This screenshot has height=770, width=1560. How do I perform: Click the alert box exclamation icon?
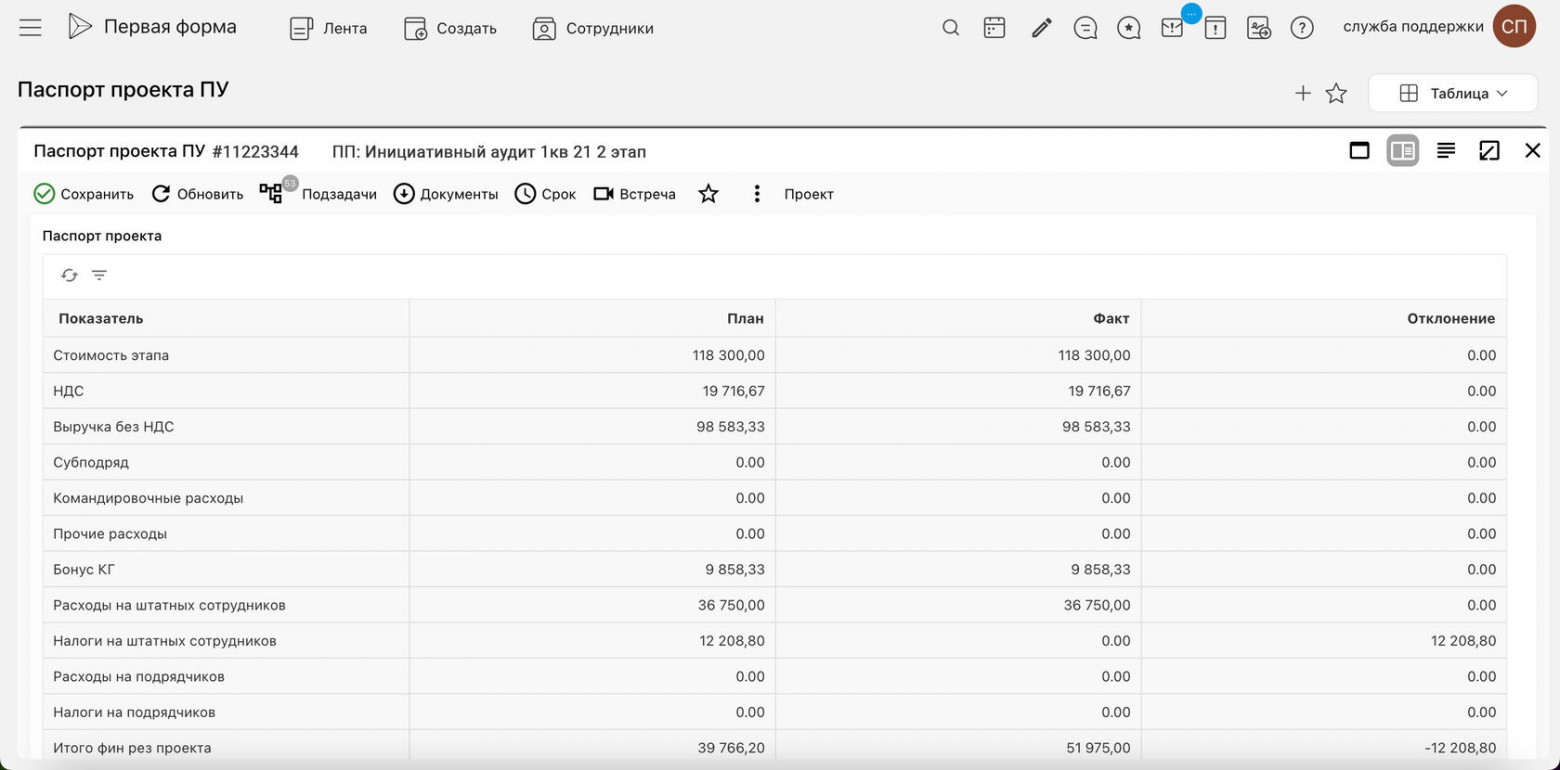coord(1215,28)
